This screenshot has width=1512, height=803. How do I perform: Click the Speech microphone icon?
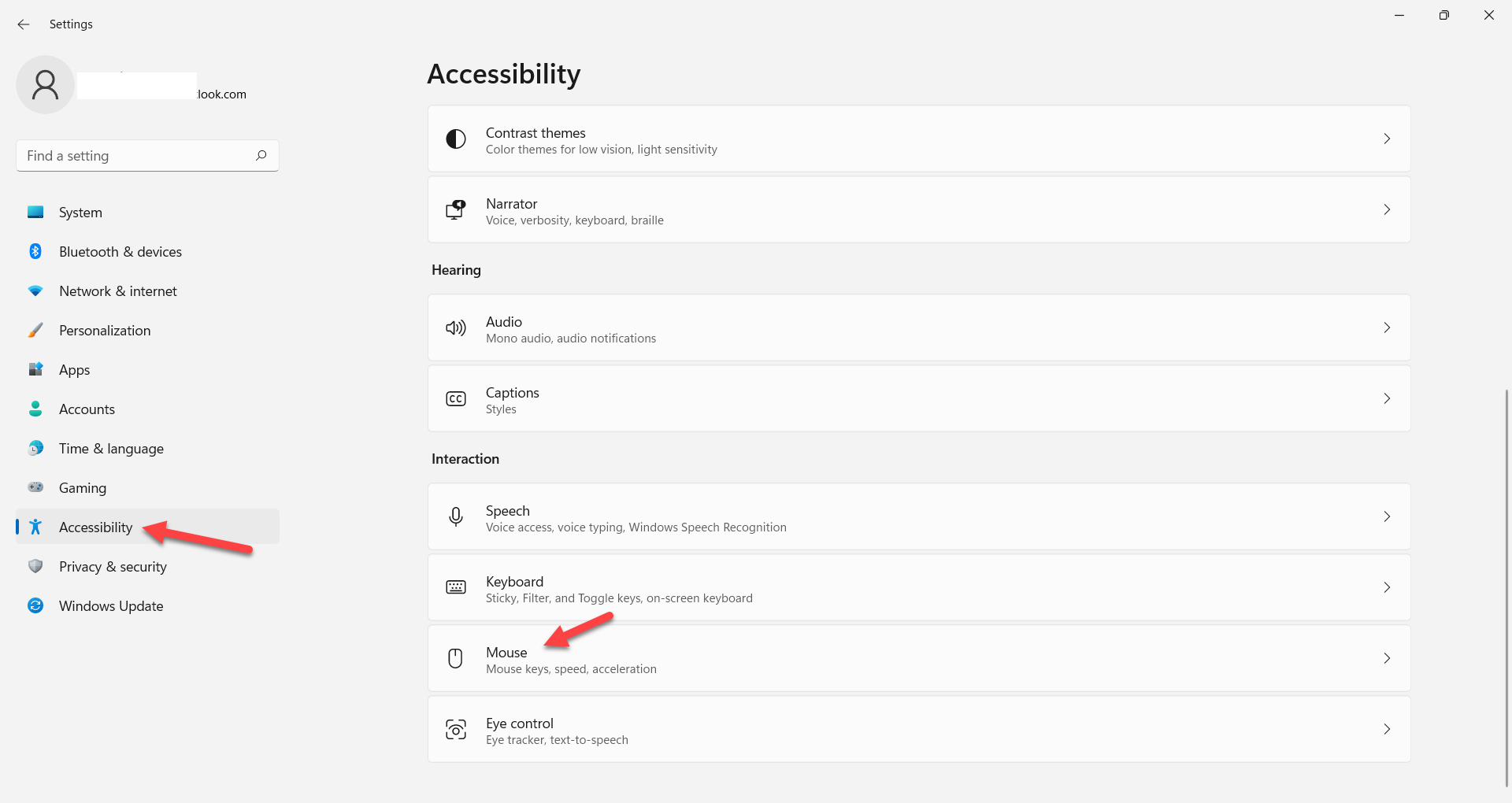click(x=456, y=517)
